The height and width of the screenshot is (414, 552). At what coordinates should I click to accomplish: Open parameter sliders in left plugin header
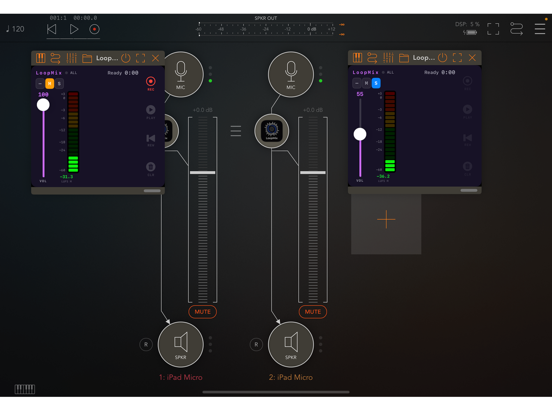(71, 58)
